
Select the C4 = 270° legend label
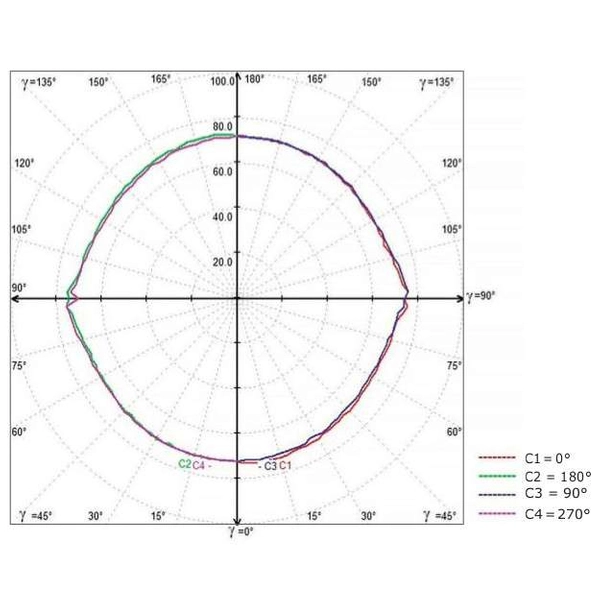point(554,513)
